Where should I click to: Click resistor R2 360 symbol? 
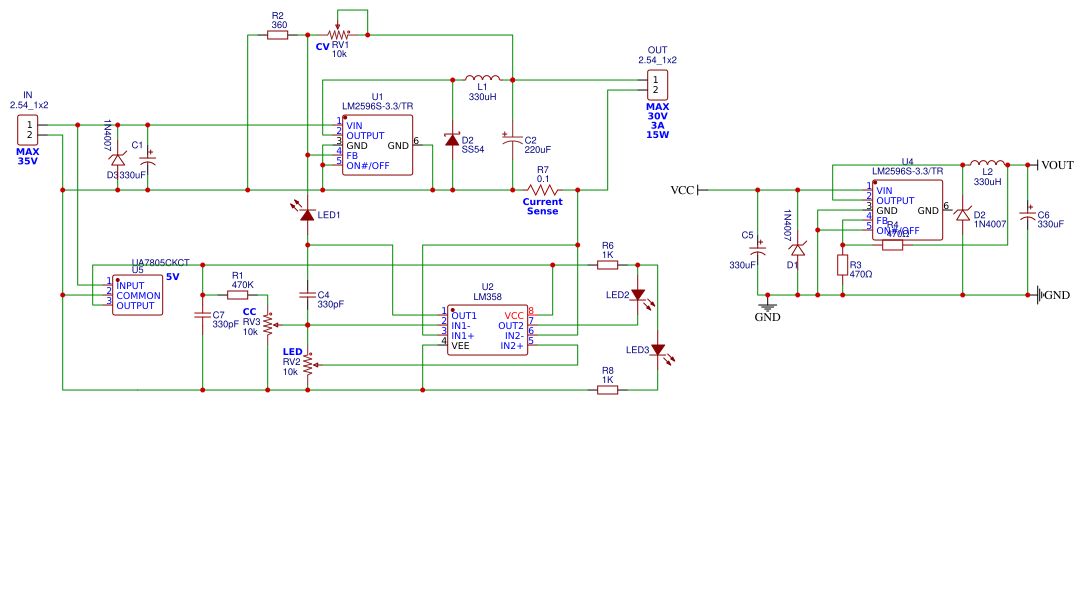(277, 35)
